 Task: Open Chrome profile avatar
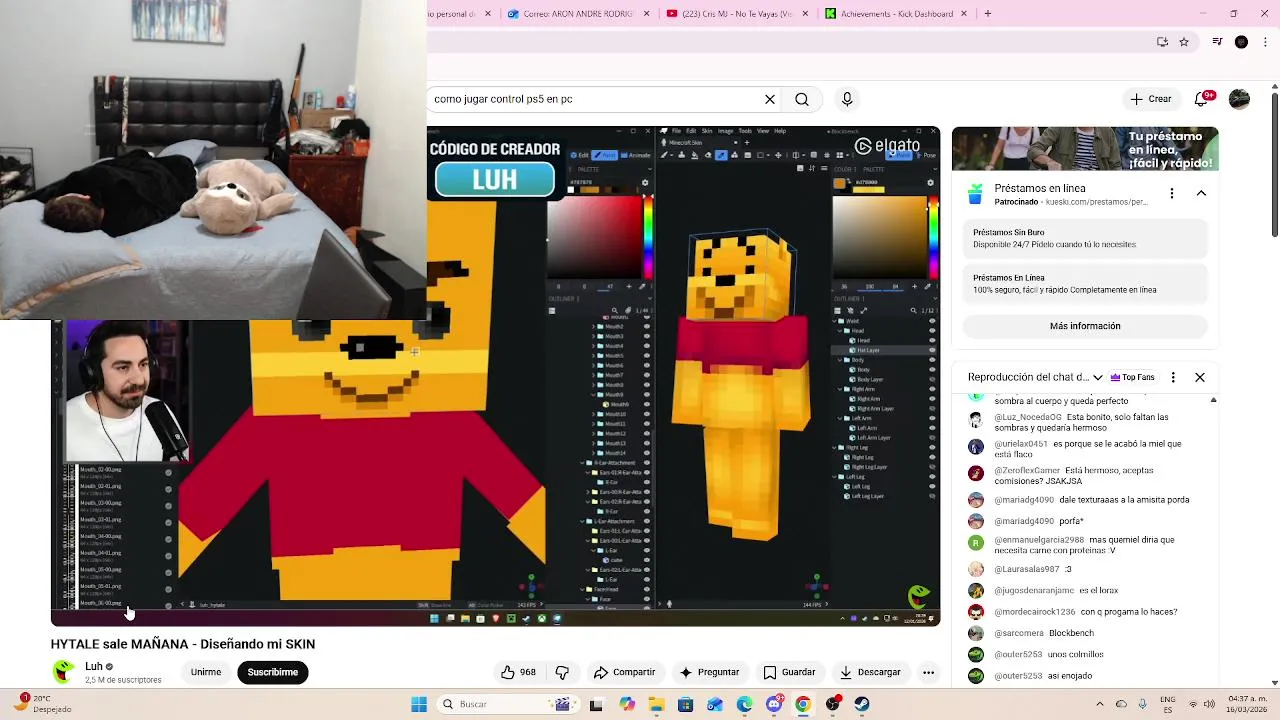click(1241, 42)
